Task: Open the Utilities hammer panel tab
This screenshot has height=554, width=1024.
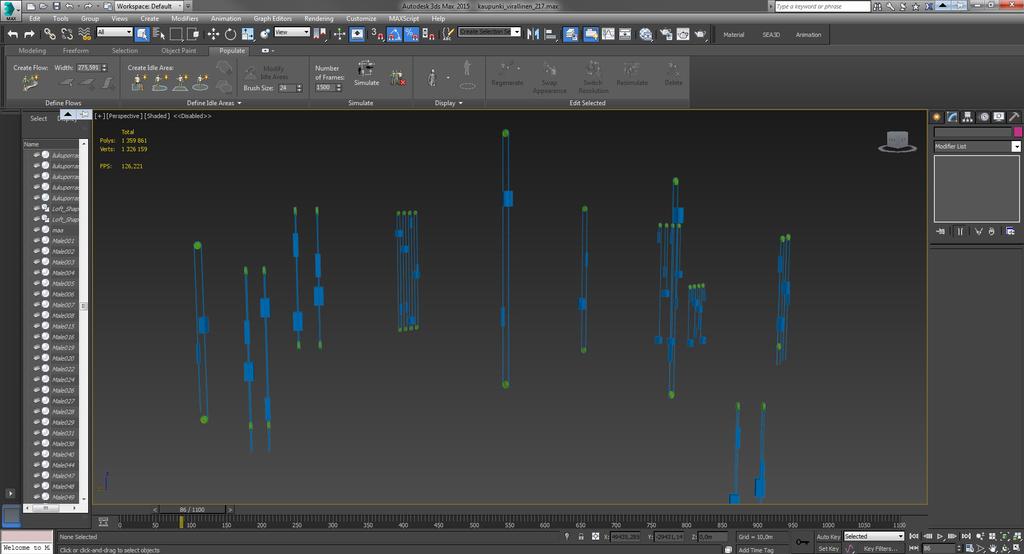Action: coord(1014,117)
